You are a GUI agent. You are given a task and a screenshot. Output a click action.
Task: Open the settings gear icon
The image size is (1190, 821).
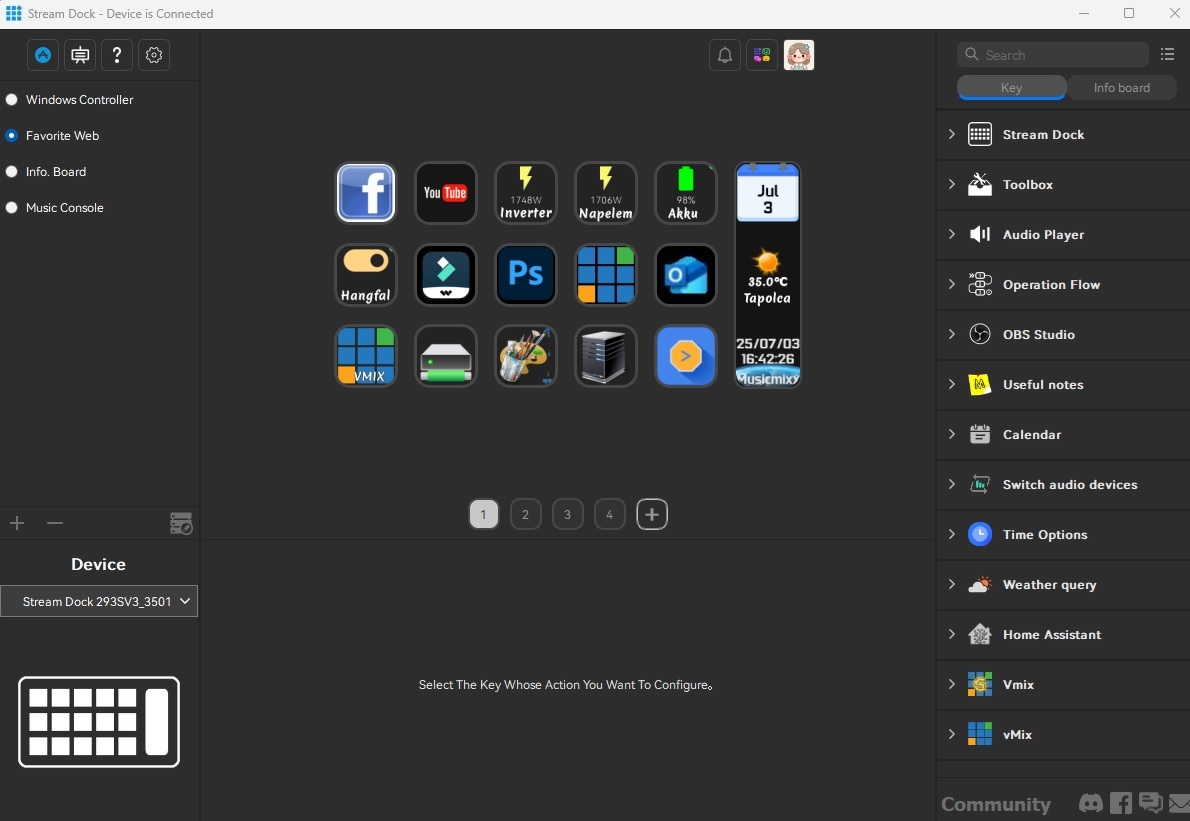(x=154, y=55)
